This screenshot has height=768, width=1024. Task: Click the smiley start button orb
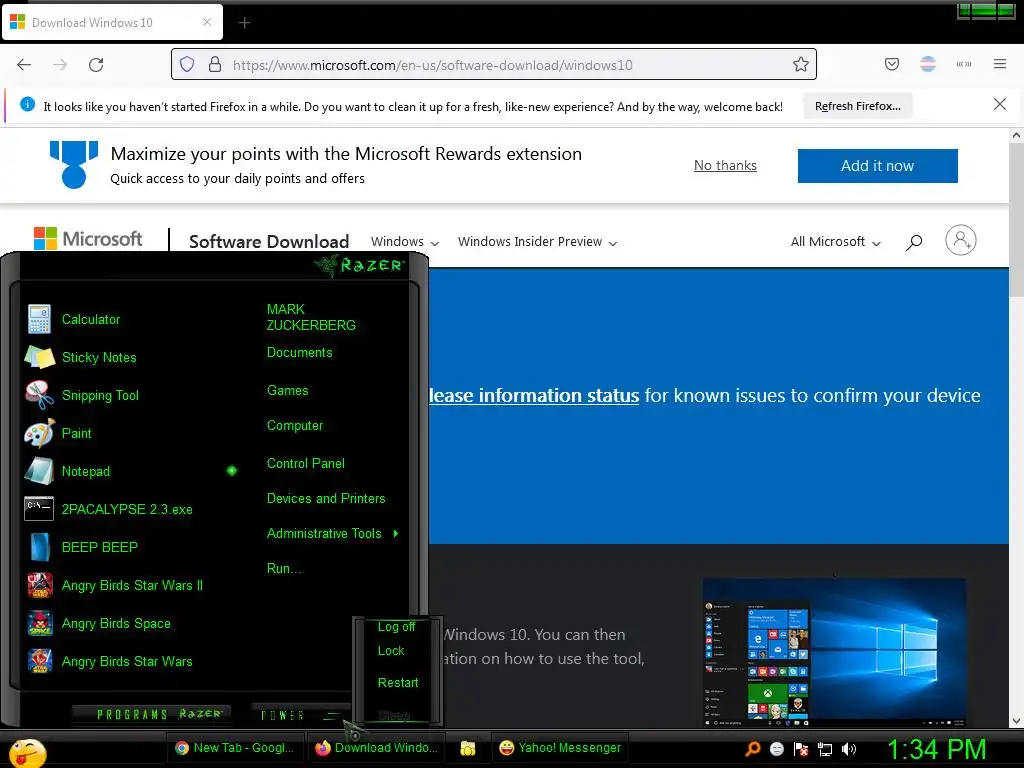click(27, 752)
